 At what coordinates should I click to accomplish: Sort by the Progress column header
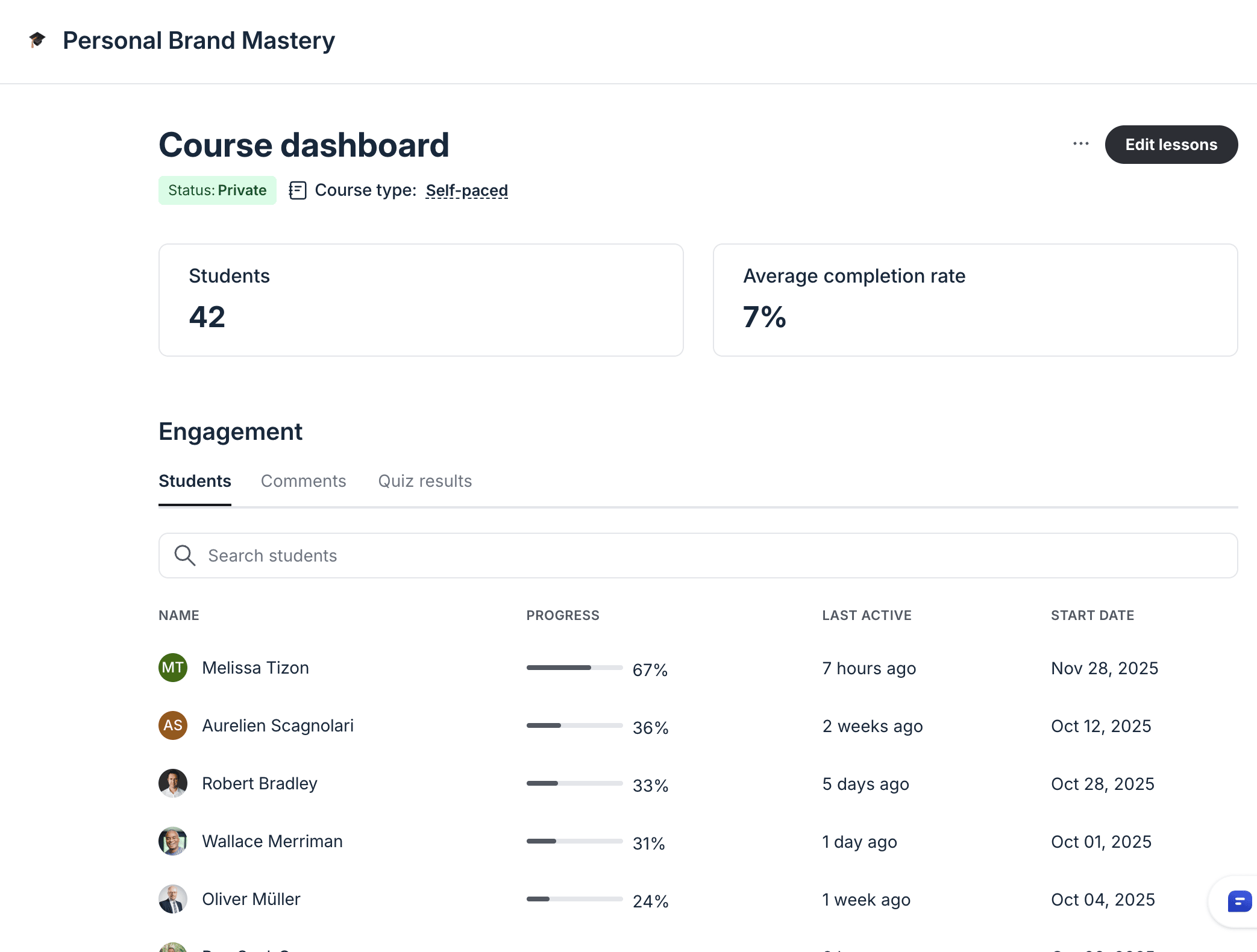tap(562, 615)
